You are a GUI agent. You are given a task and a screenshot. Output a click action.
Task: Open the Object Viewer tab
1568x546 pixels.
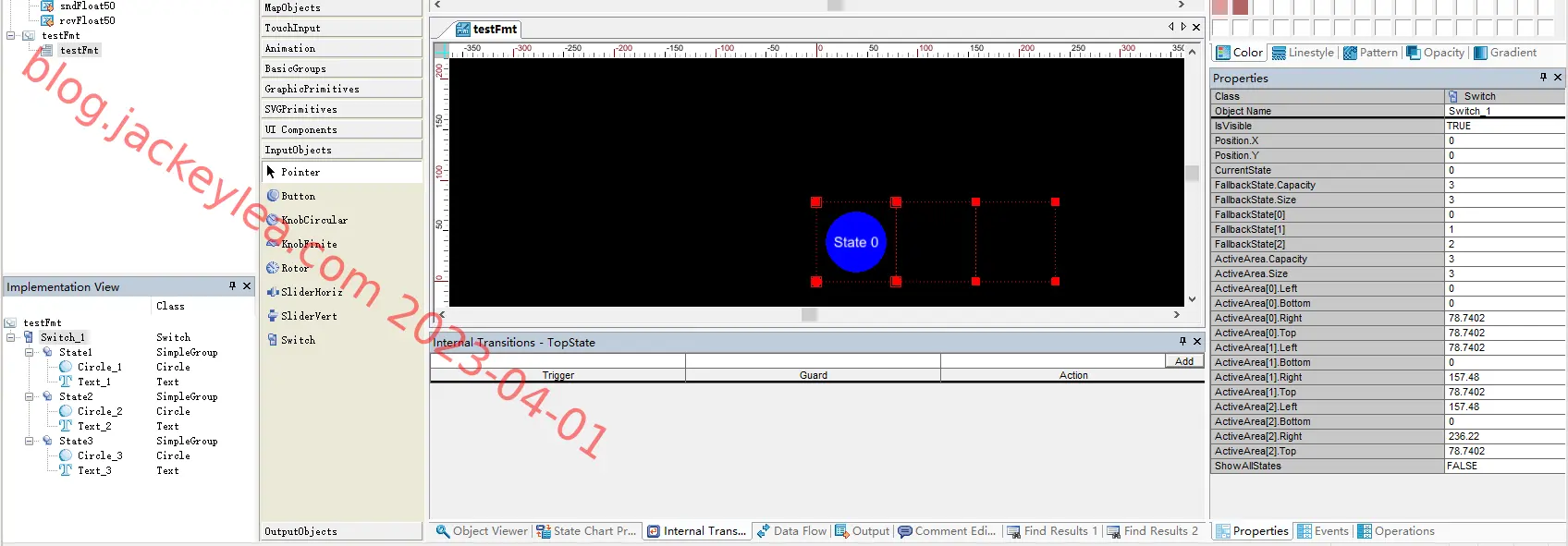tap(482, 531)
